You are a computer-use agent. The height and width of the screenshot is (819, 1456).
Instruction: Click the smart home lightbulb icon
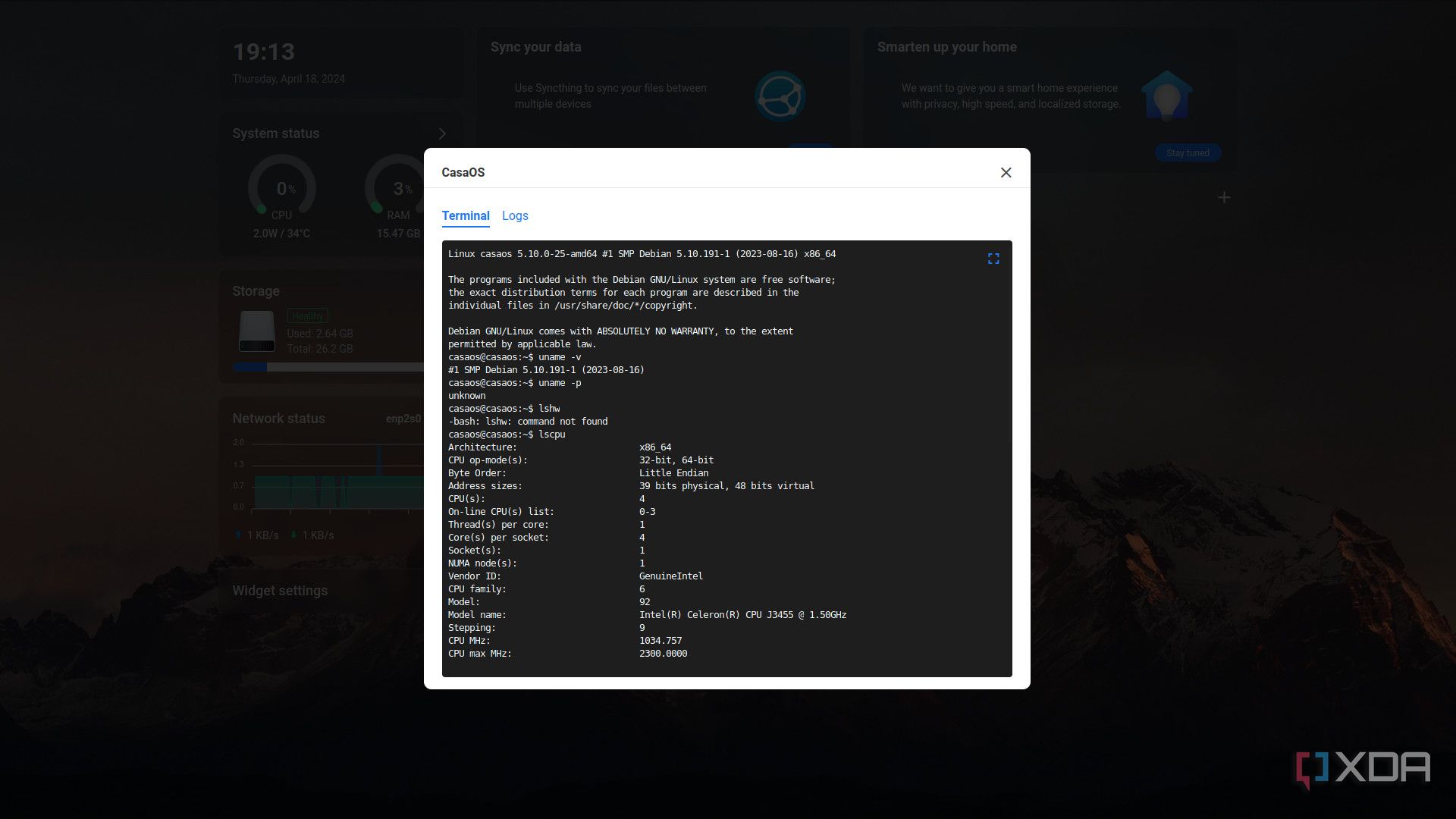click(x=1166, y=96)
